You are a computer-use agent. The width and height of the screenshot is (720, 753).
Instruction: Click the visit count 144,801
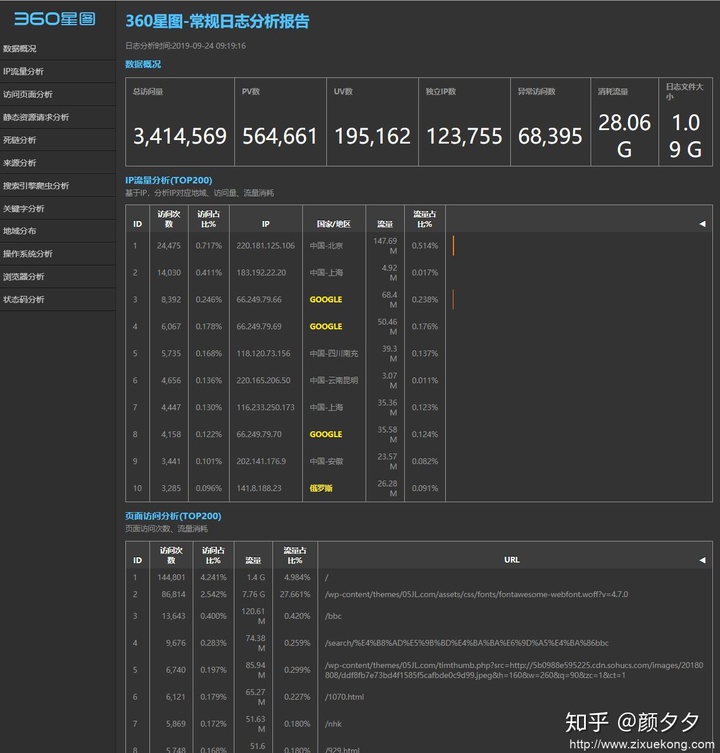pos(171,577)
